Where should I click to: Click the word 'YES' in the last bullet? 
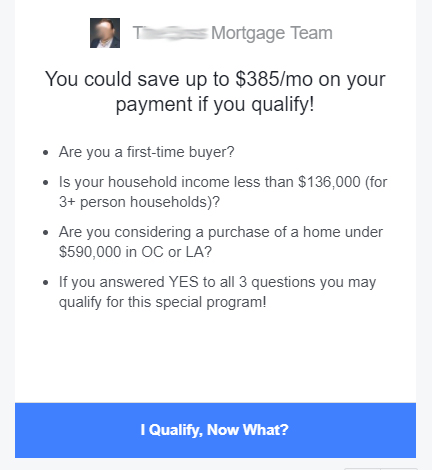[x=184, y=282]
